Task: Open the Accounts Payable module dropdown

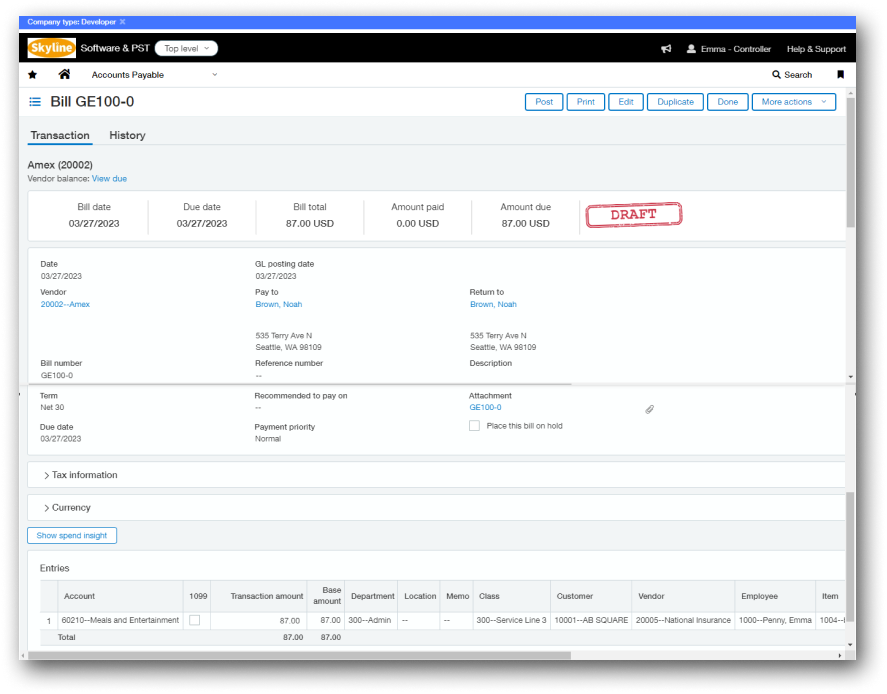Action: click(x=154, y=75)
